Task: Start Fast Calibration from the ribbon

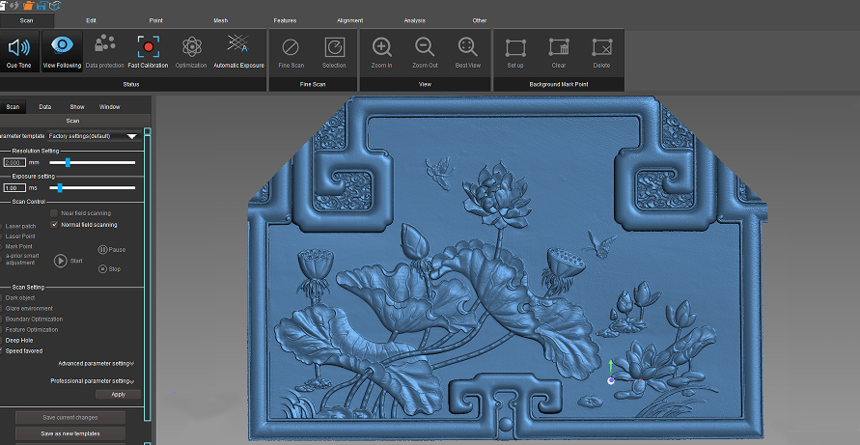Action: (x=148, y=47)
